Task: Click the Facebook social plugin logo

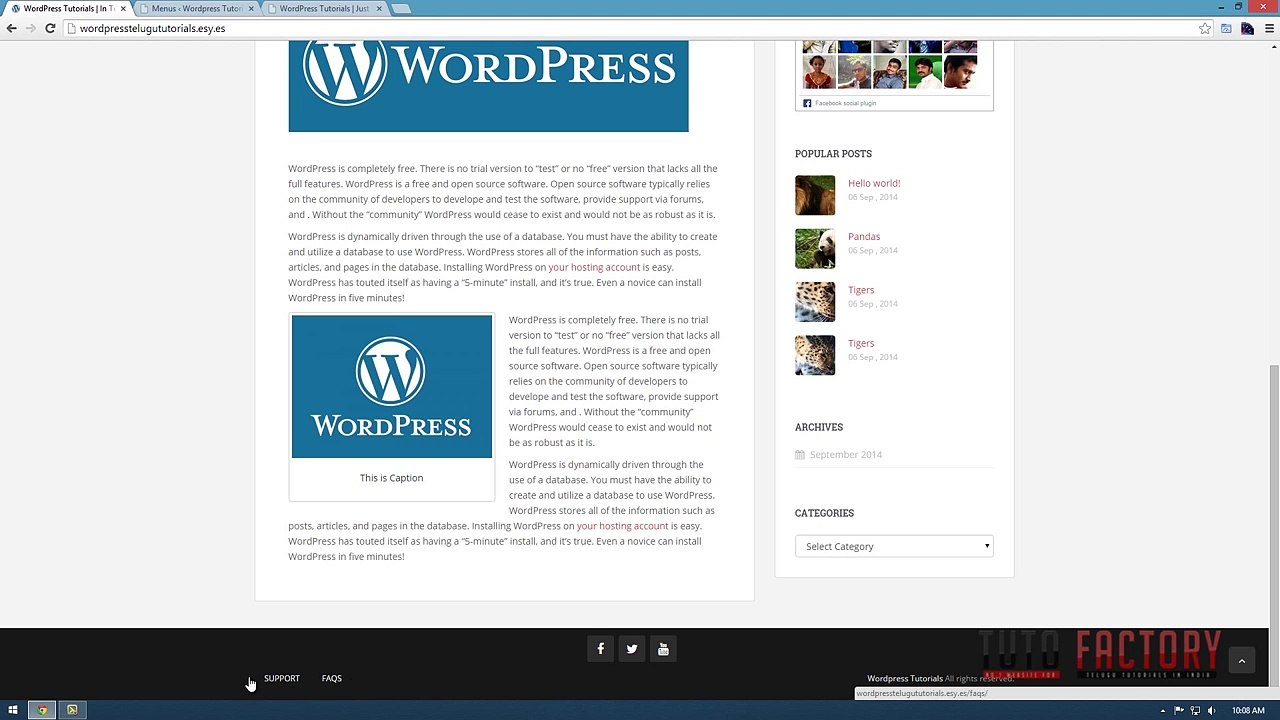Action: (x=807, y=103)
